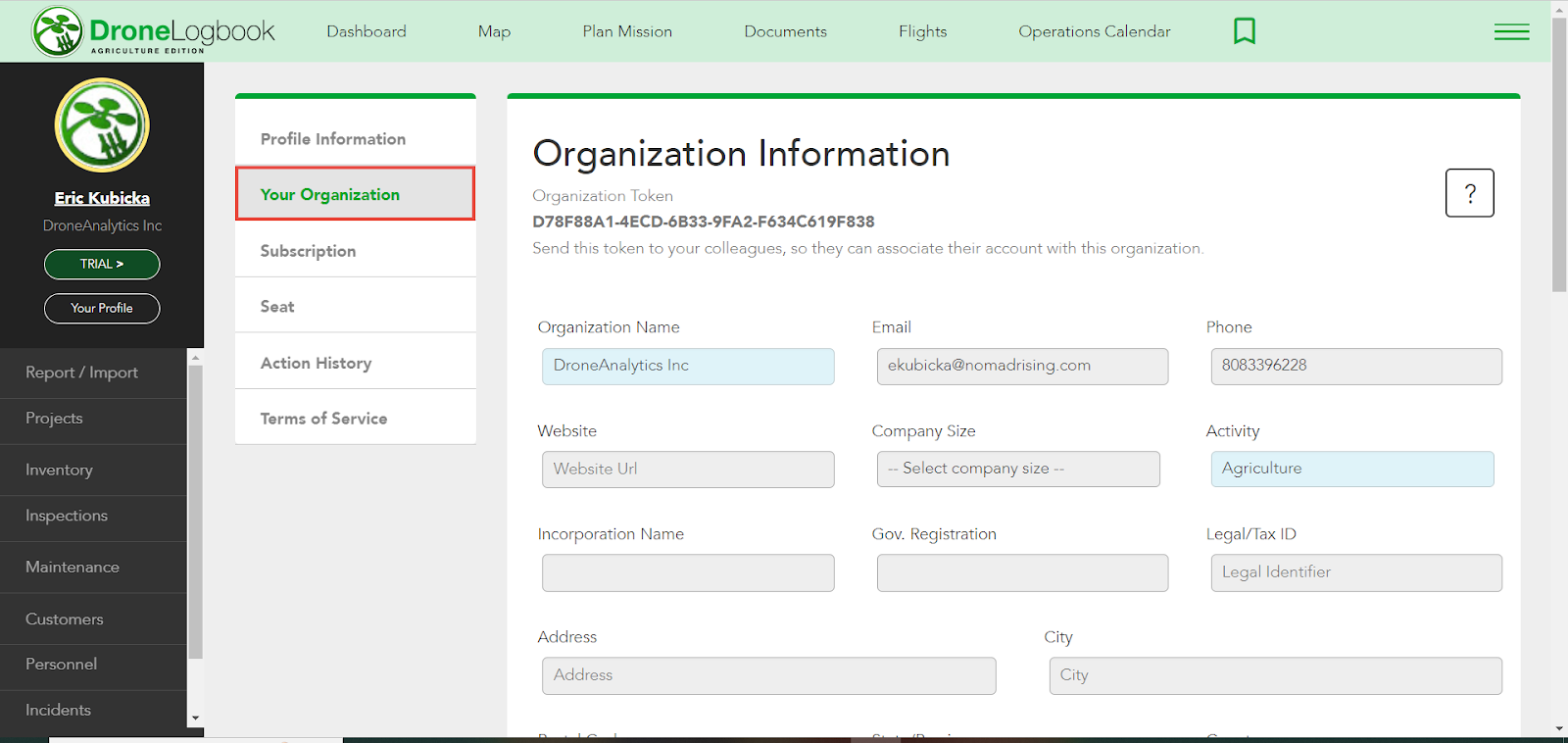1568x743 pixels.
Task: Open the Activity dropdown showing Agriculture
Action: (1352, 469)
